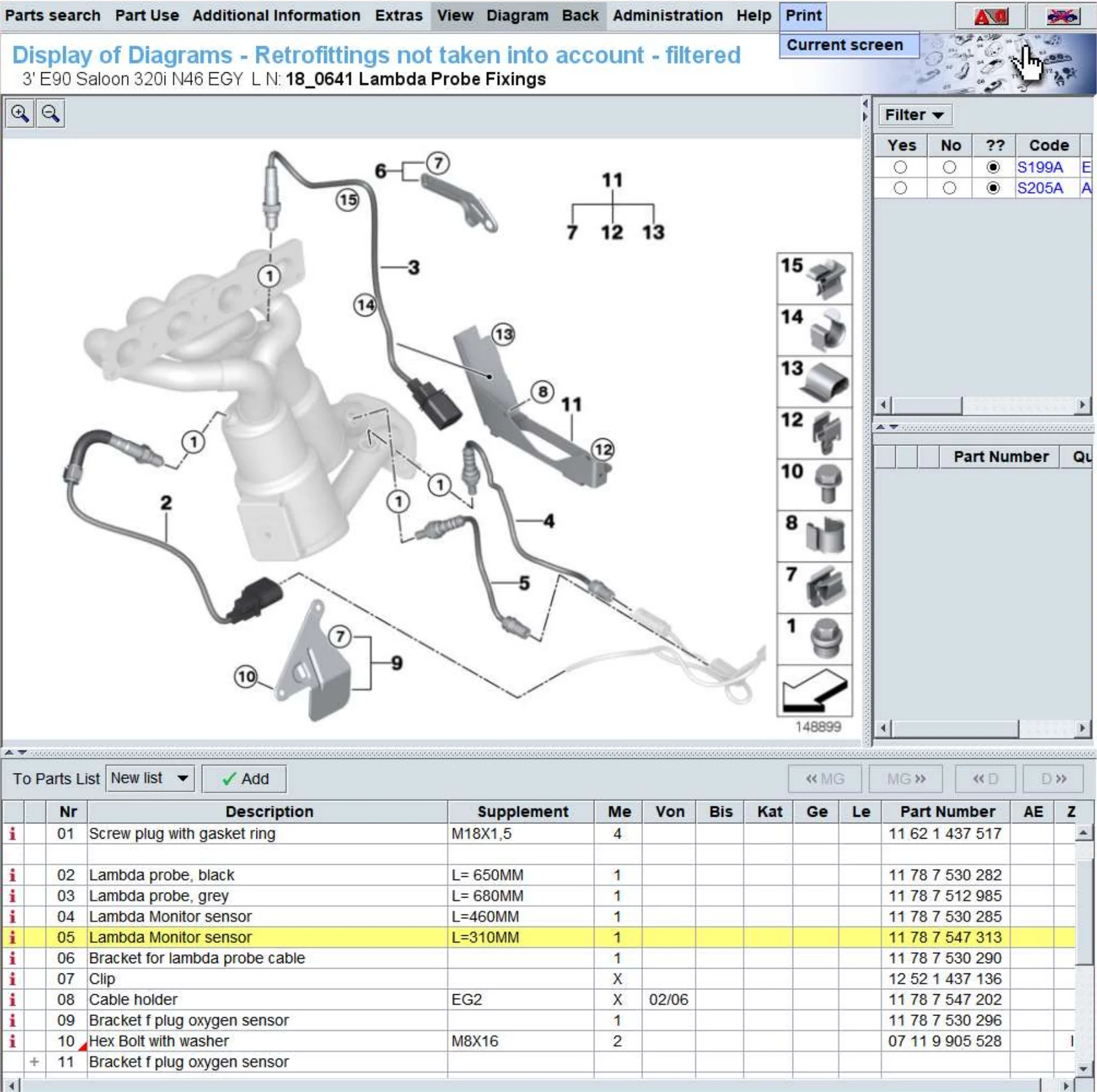This screenshot has width=1097, height=1092.
Task: Zoom out of the diagram with magnifier minus
Action: 50,114
